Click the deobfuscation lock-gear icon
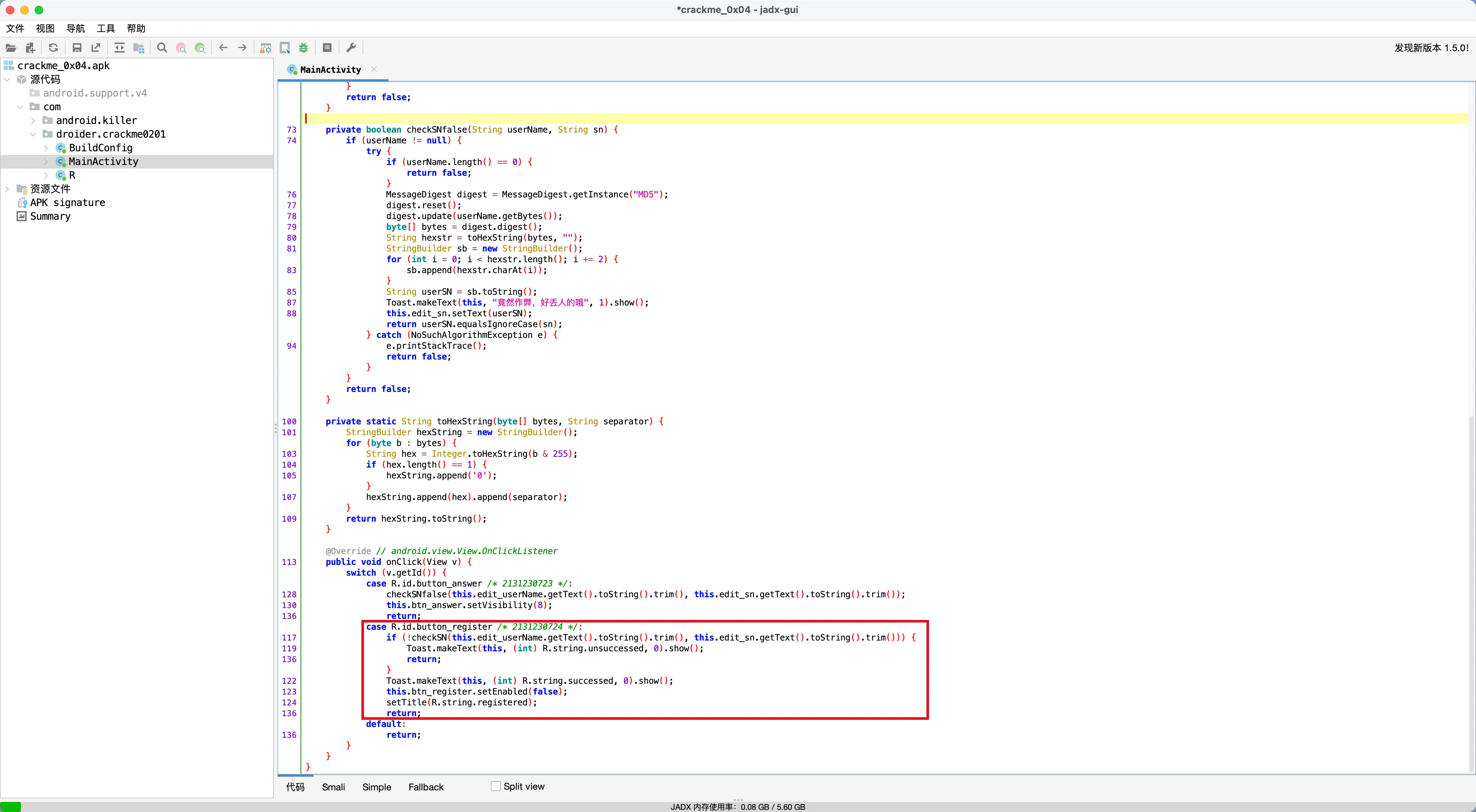Image resolution: width=1476 pixels, height=812 pixels. click(265, 48)
